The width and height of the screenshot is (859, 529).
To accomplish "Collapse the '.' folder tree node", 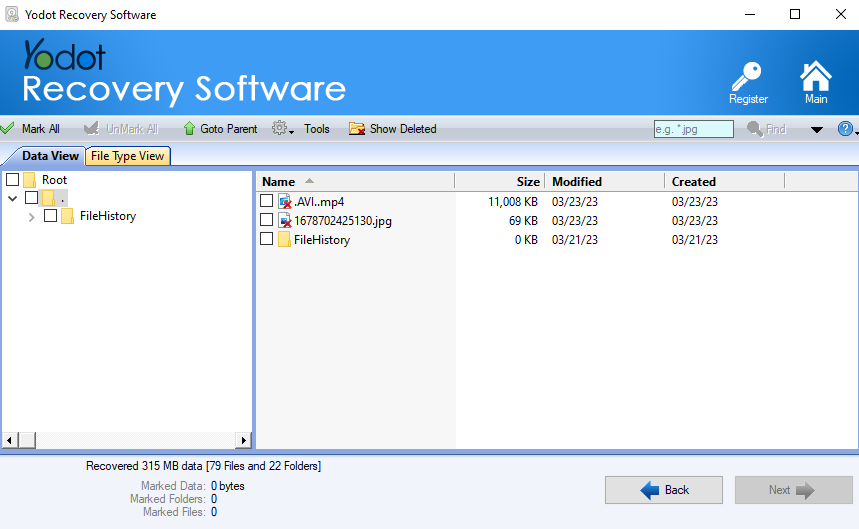I will (13, 198).
